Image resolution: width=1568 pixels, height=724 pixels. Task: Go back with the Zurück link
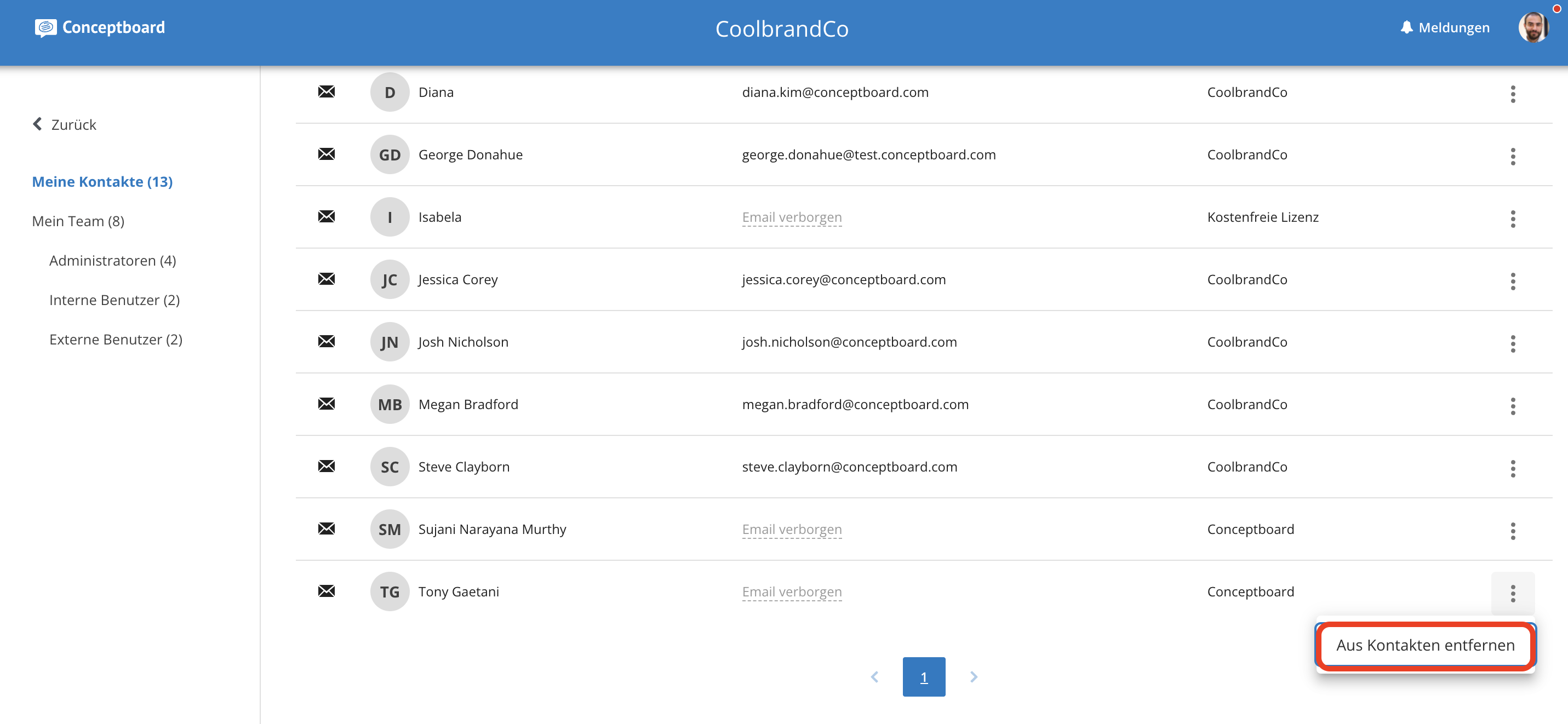(65, 125)
